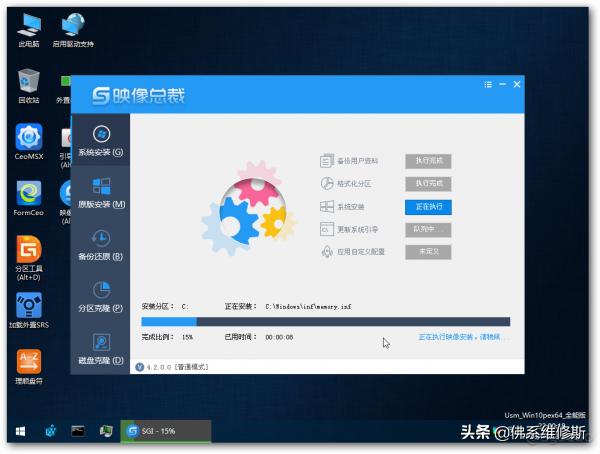Click the C:\Windows\inf file path text
The image size is (600, 454).
(308, 307)
